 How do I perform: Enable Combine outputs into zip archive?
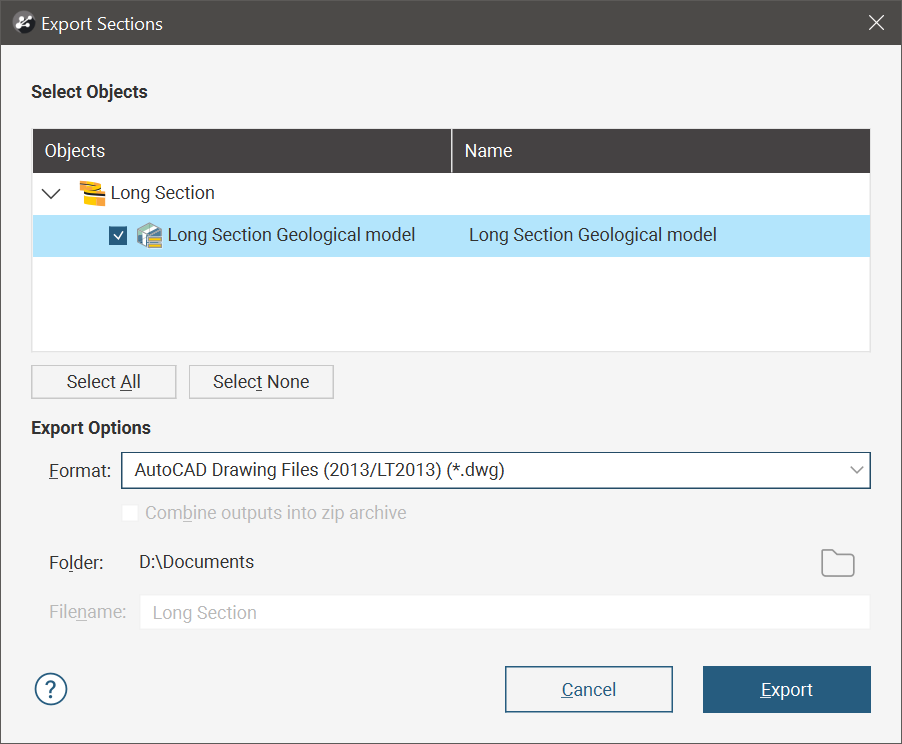[x=130, y=513]
